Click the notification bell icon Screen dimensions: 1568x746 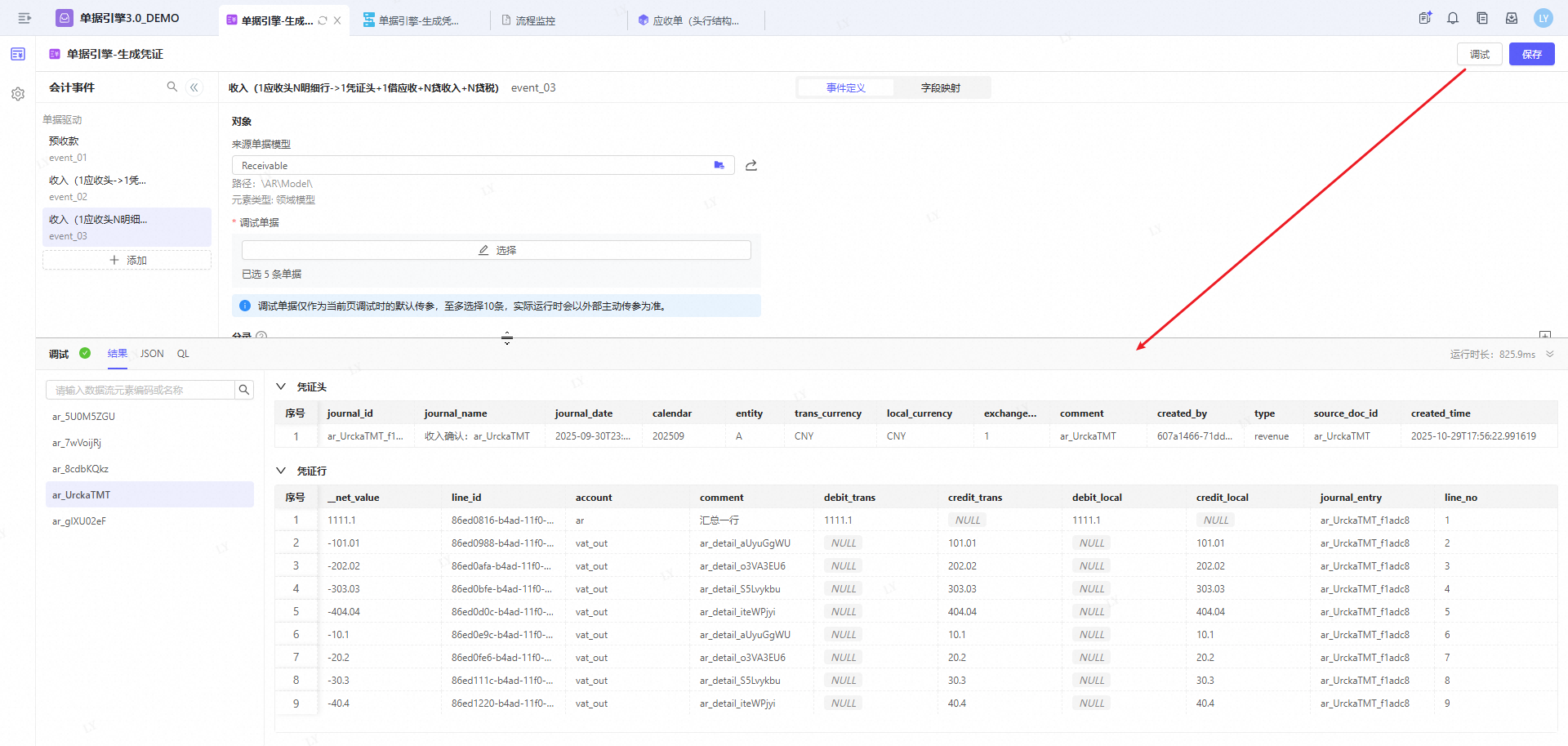1453,18
